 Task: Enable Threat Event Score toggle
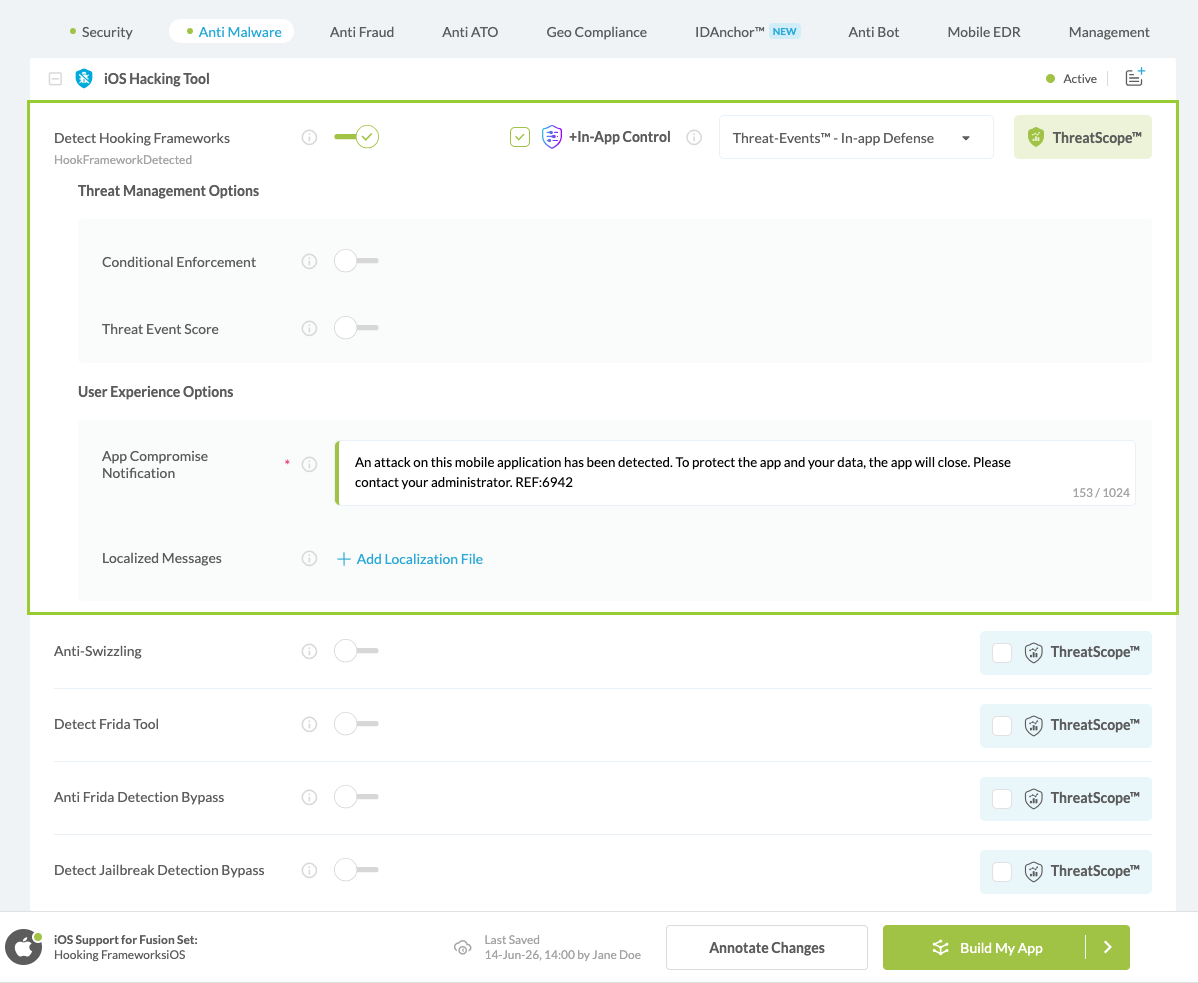click(x=356, y=328)
